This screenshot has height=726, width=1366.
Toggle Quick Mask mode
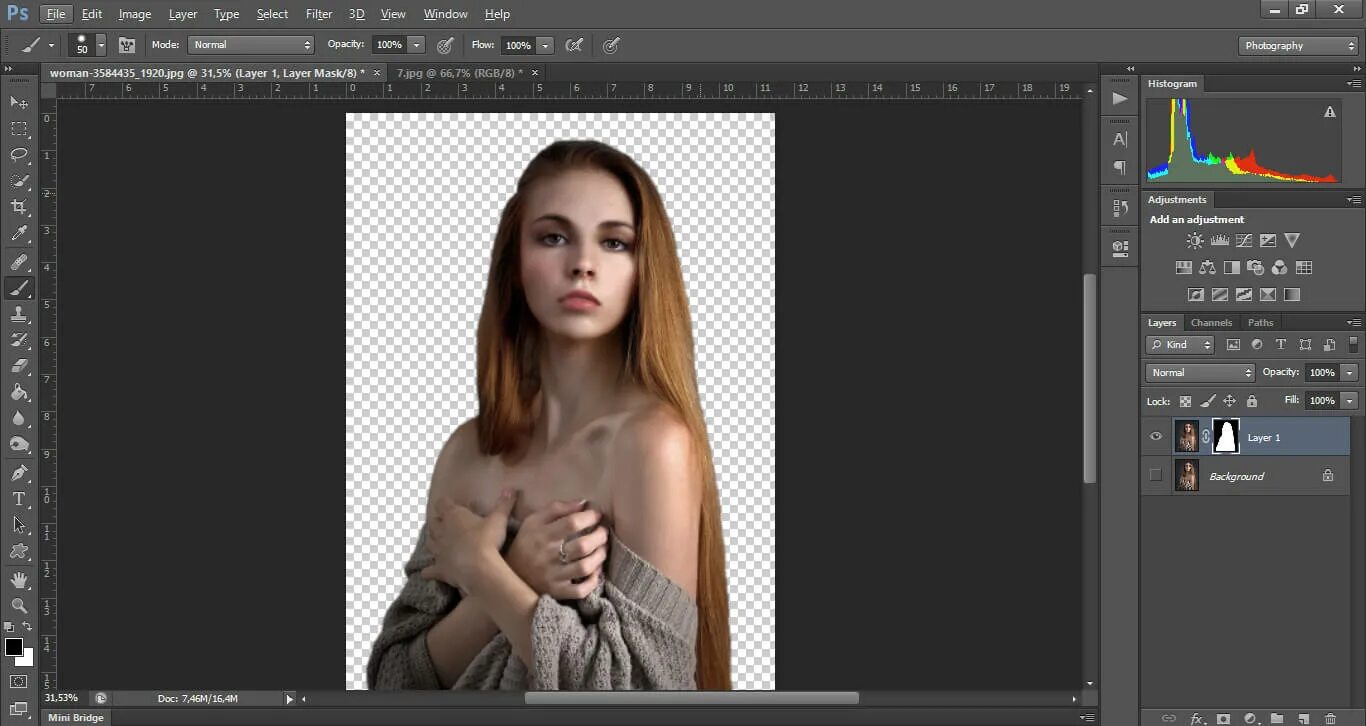click(19, 681)
